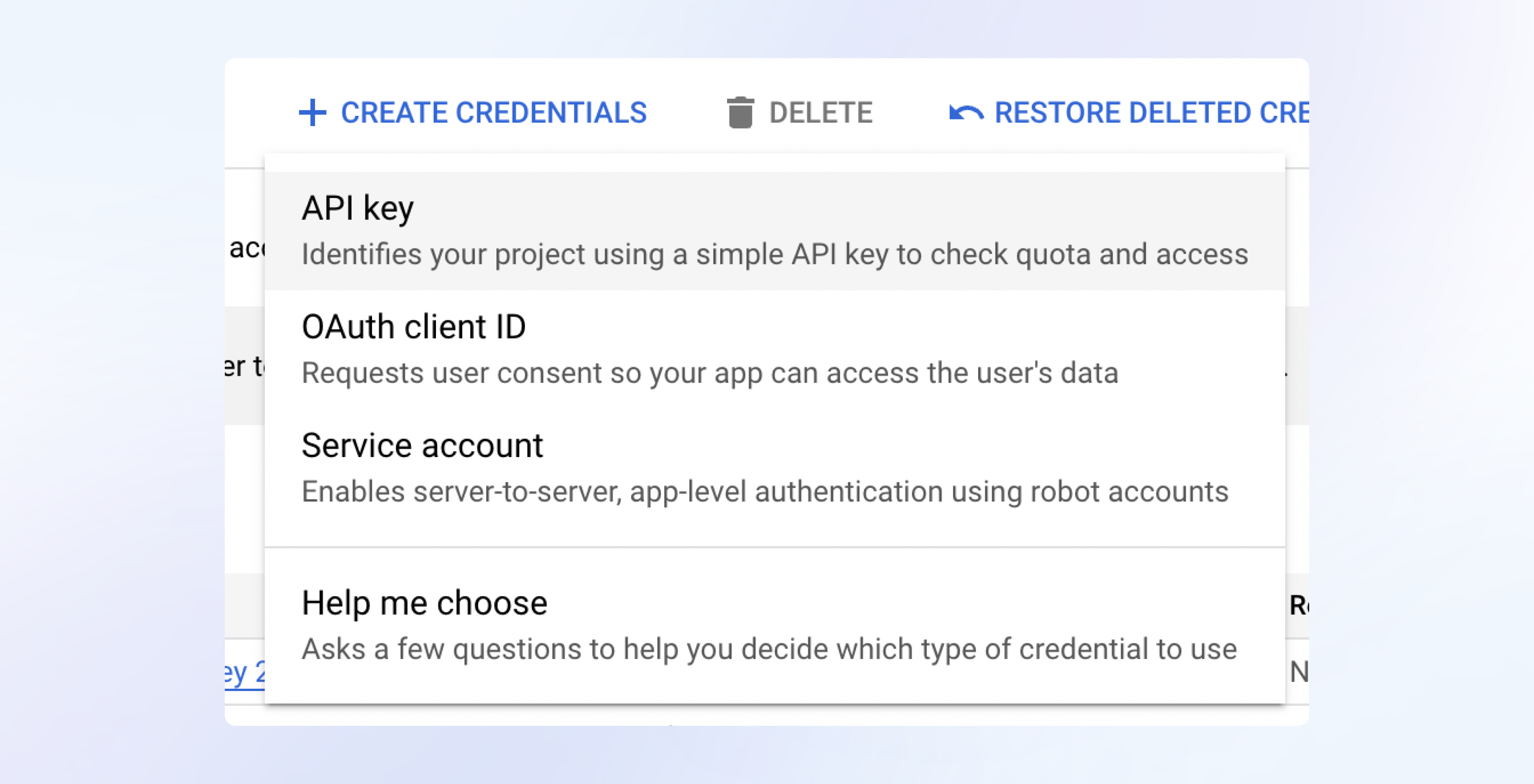Open the Help me choose title
The image size is (1534, 784).
point(424,603)
